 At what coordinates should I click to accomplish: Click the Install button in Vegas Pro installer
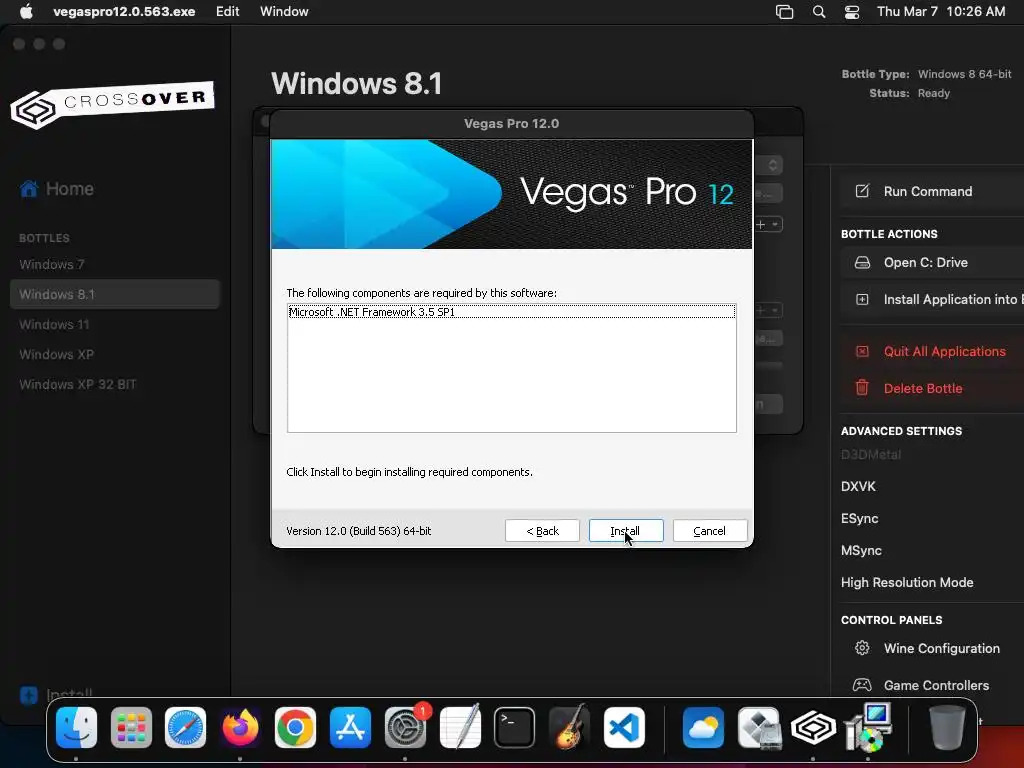[626, 531]
